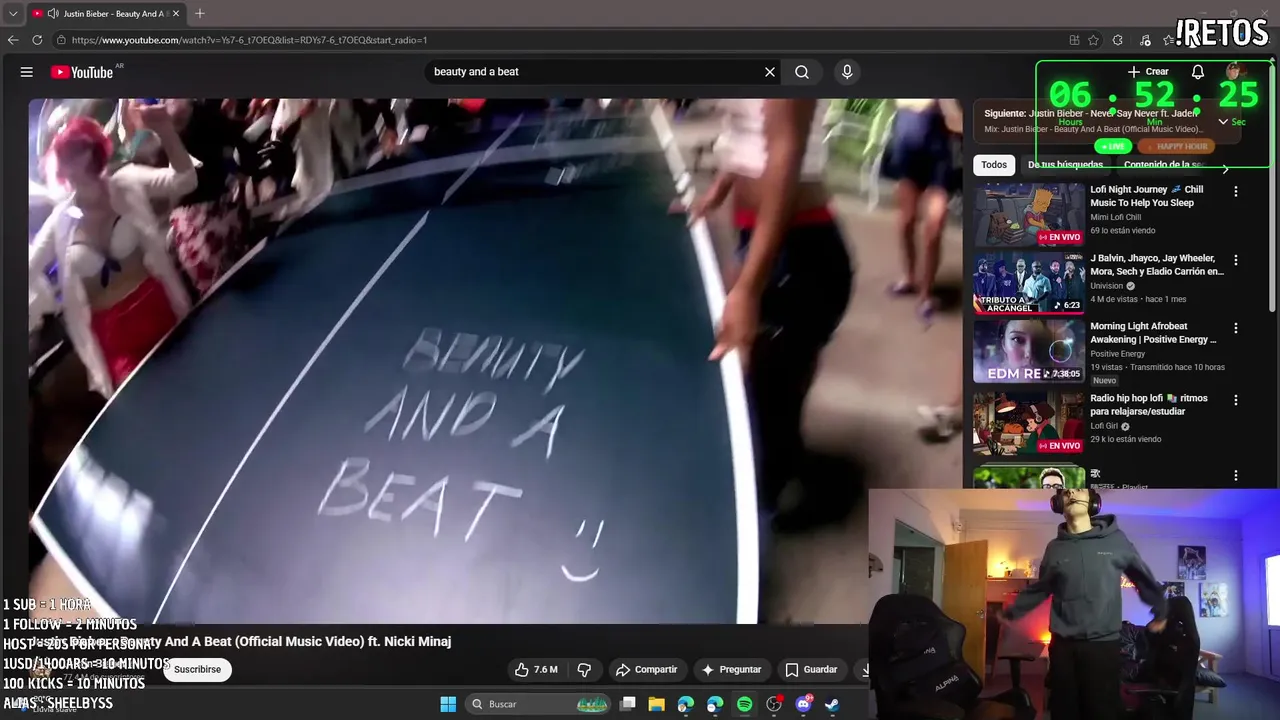Viewport: 1280px width, 720px height.
Task: Mute the Justin Bieber tab audio icon
Action: (x=53, y=14)
